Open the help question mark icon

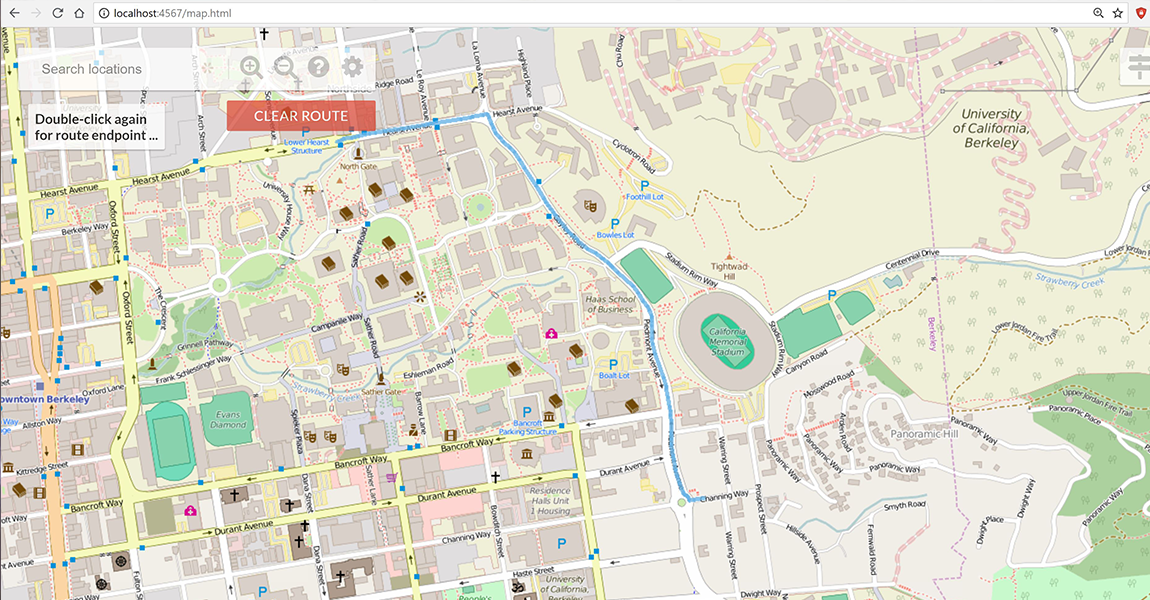318,67
